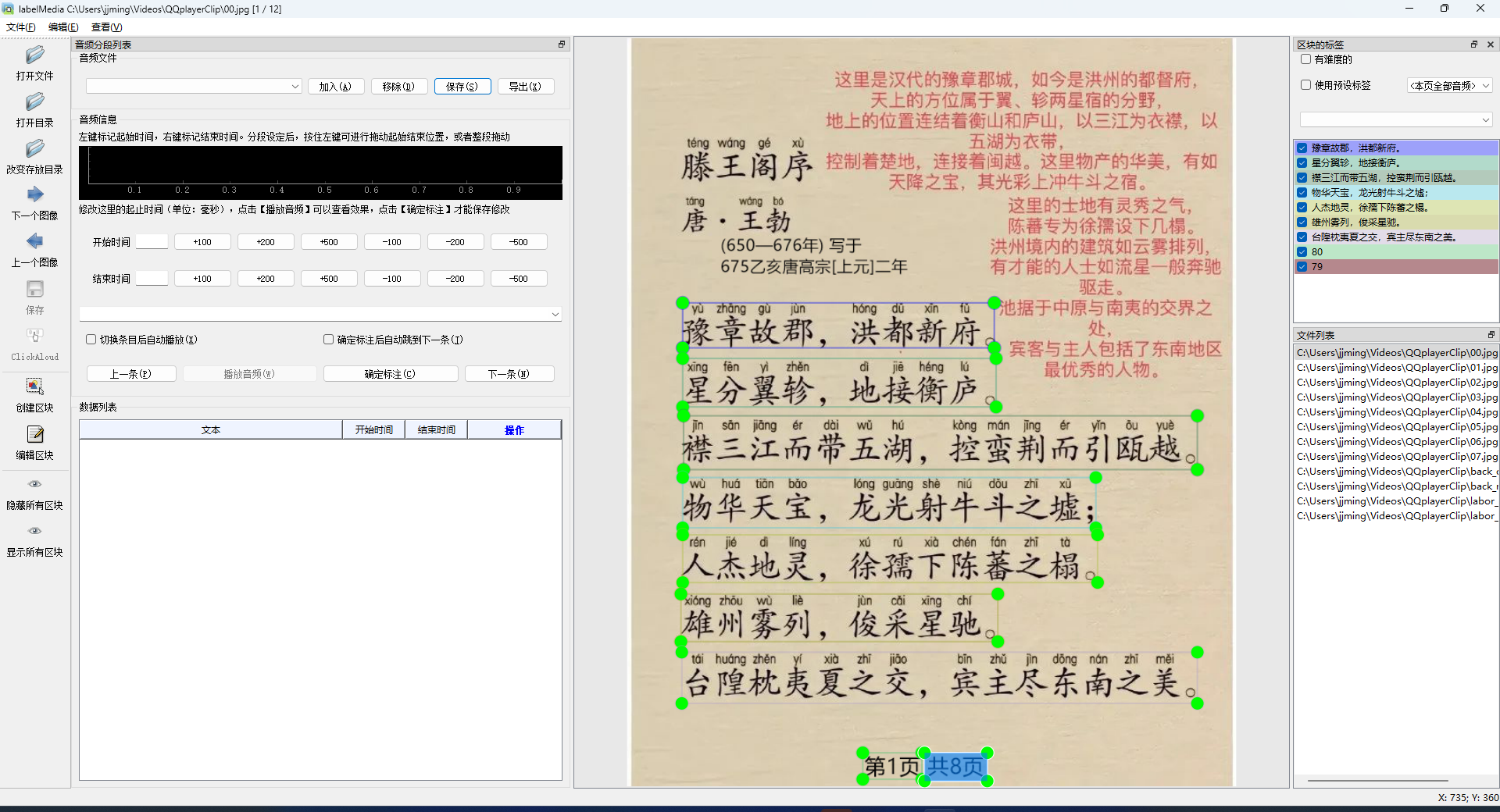Show all blocks with 显示所有区块 eye icon
Viewport: 1500px width, 812px height.
pos(34,531)
